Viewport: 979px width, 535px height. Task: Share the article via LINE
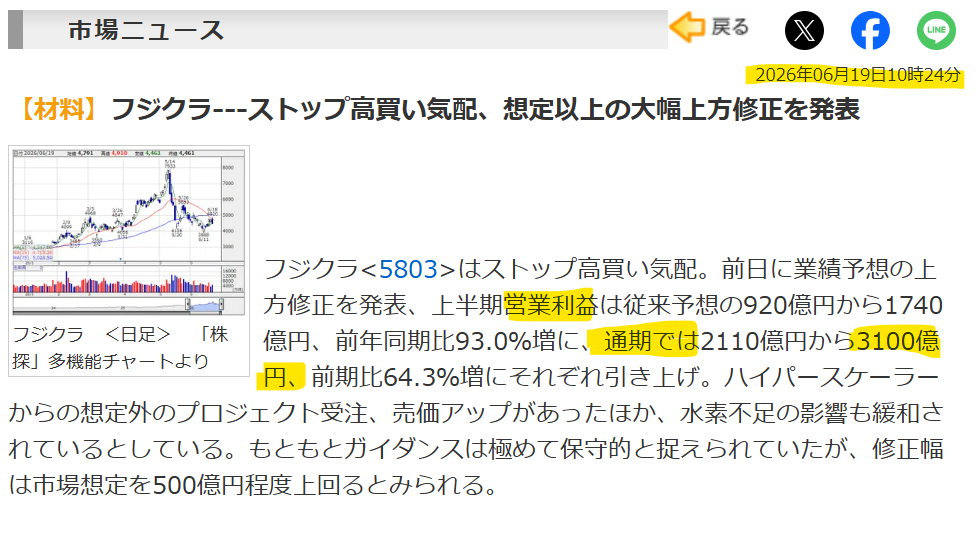click(x=936, y=30)
